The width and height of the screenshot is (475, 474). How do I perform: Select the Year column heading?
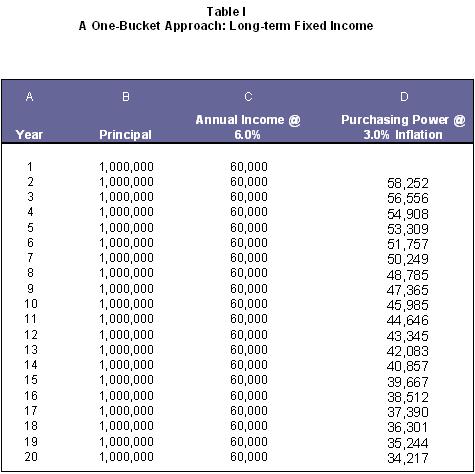(x=29, y=135)
